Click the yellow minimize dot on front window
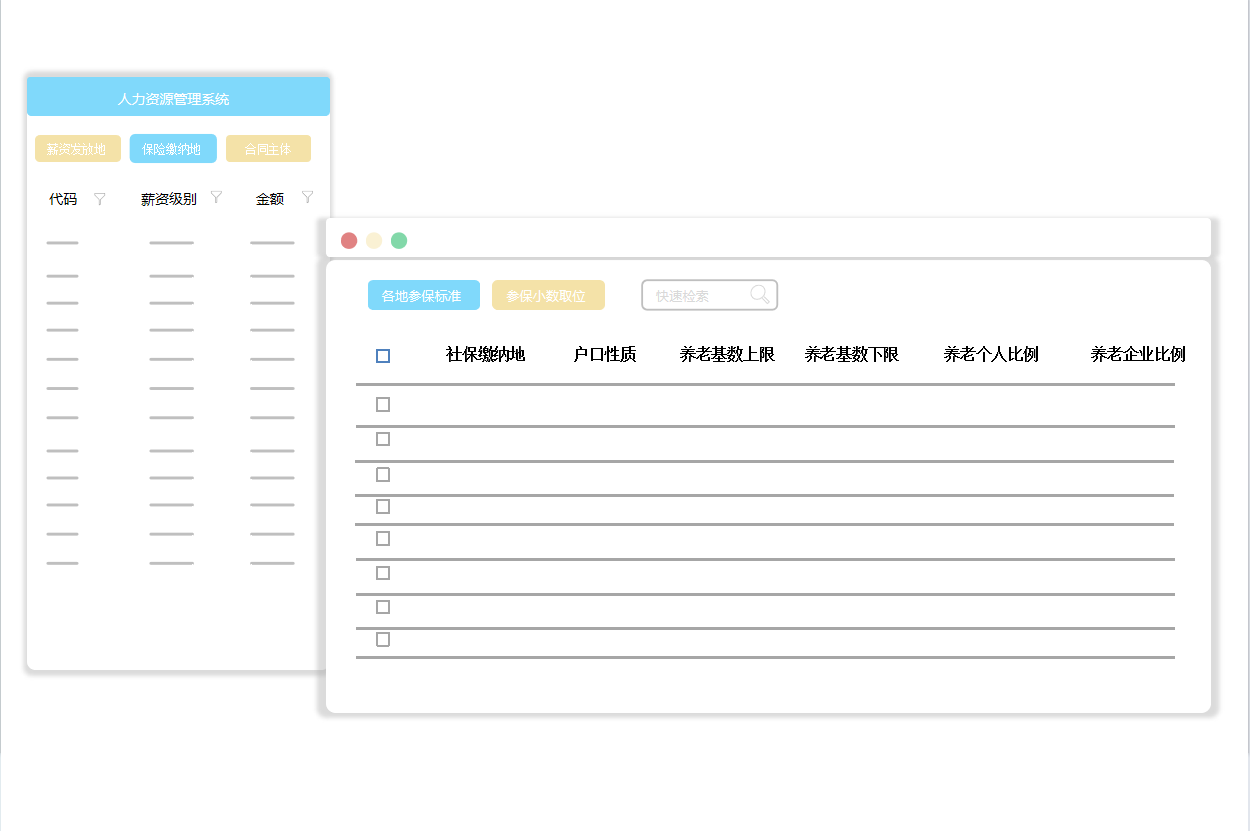 pyautogui.click(x=374, y=240)
